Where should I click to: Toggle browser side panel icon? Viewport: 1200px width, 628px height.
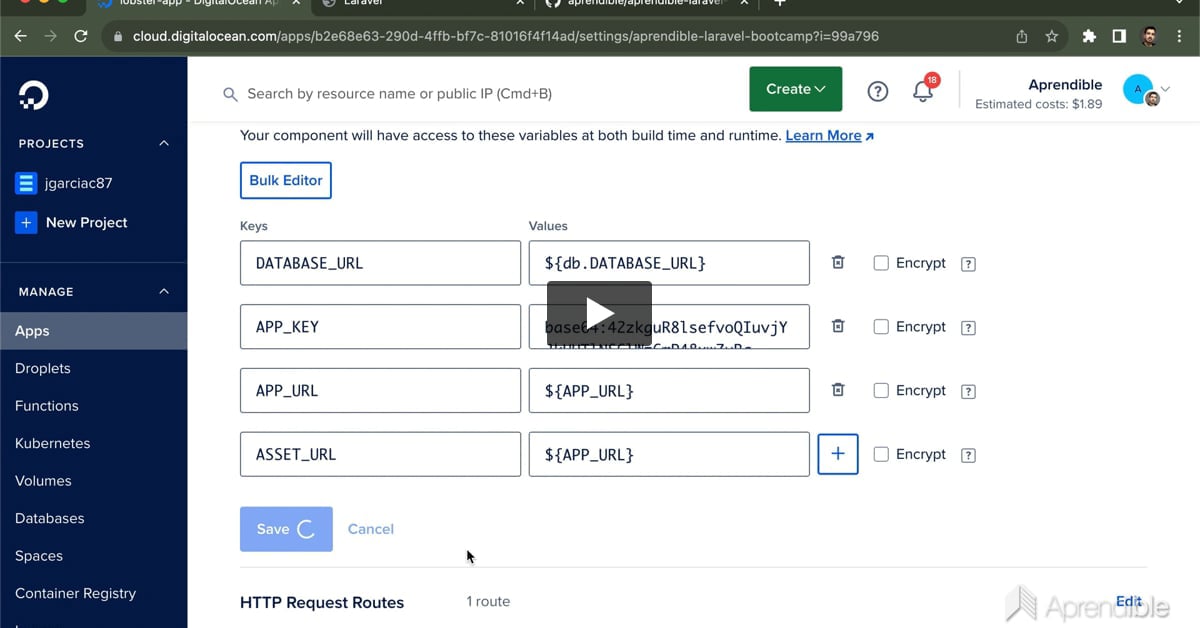pos(1119,36)
